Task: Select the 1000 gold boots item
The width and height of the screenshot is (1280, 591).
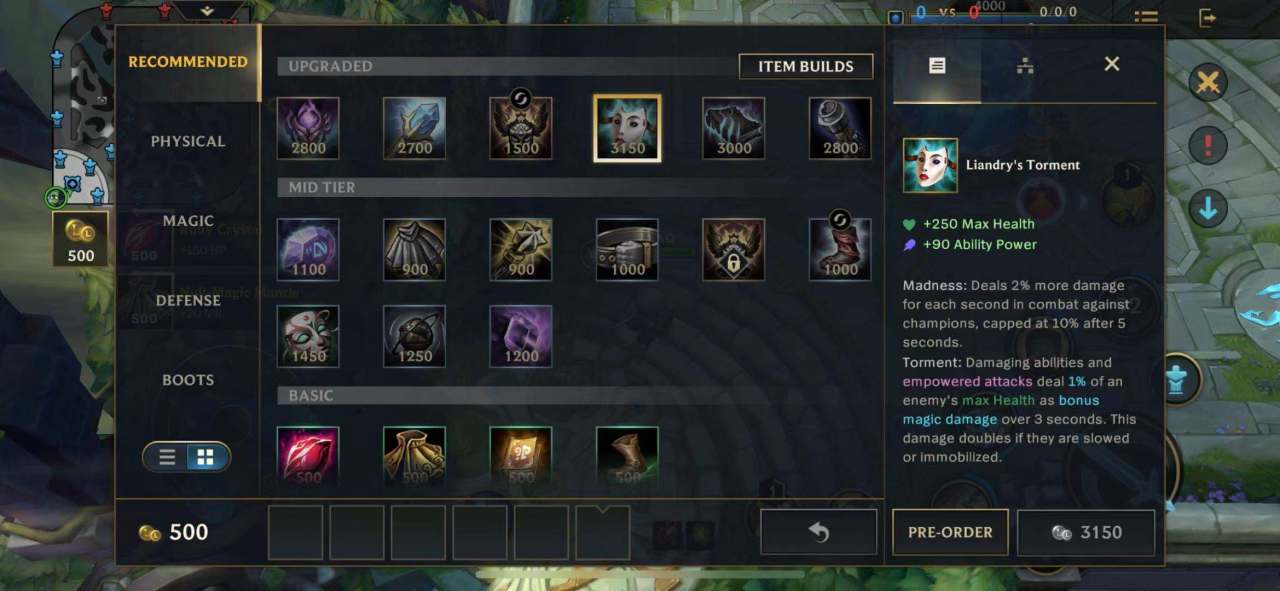Action: click(840, 249)
